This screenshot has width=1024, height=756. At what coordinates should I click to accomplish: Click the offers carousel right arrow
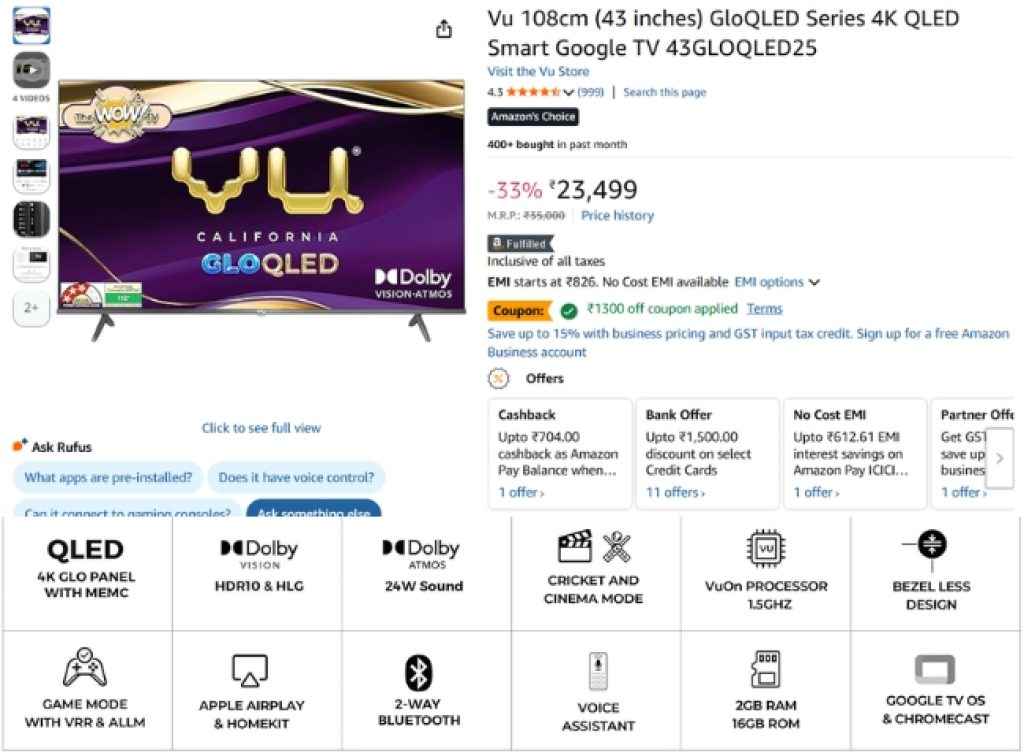pyautogui.click(x=1000, y=458)
